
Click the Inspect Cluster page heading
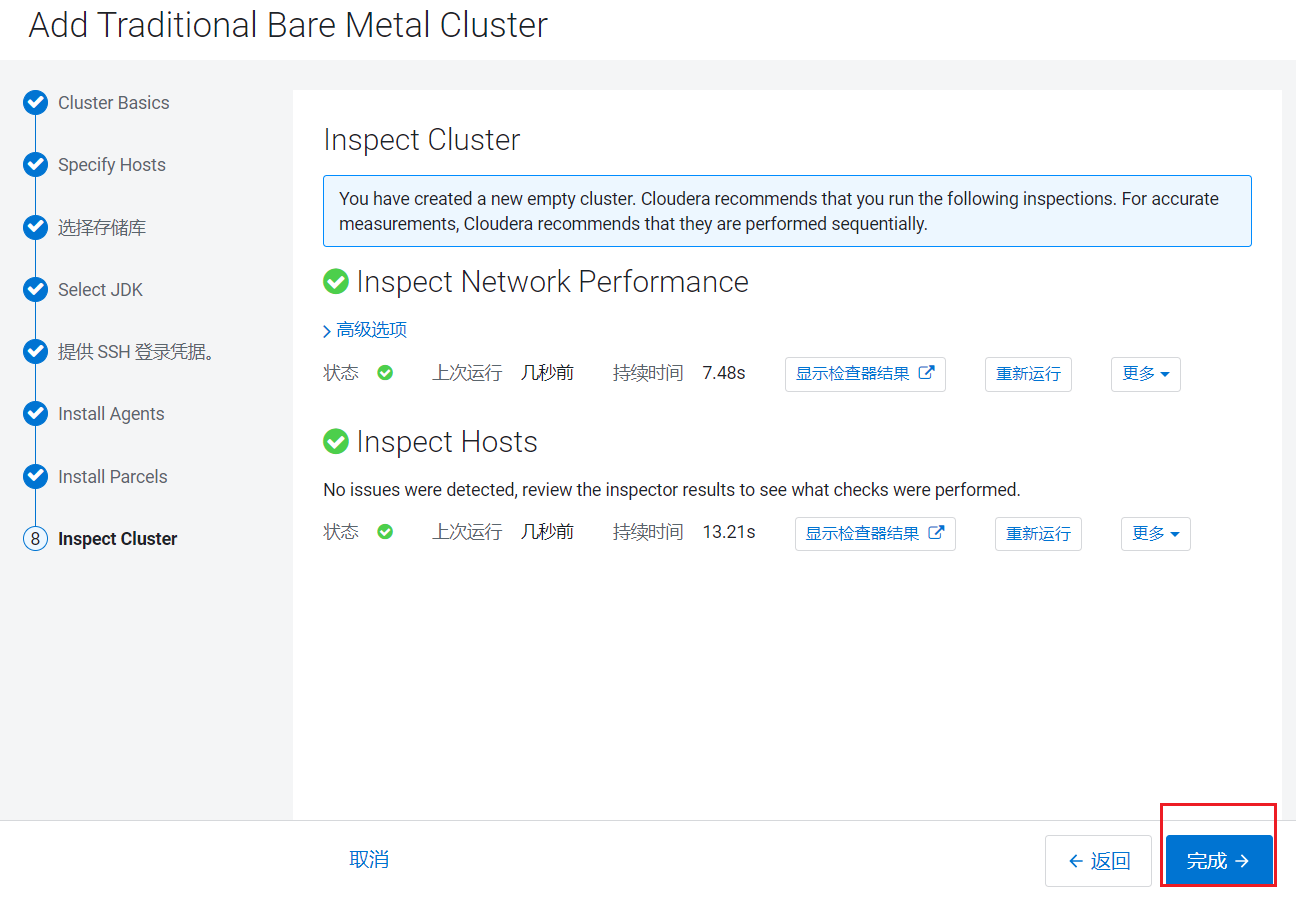(x=422, y=140)
